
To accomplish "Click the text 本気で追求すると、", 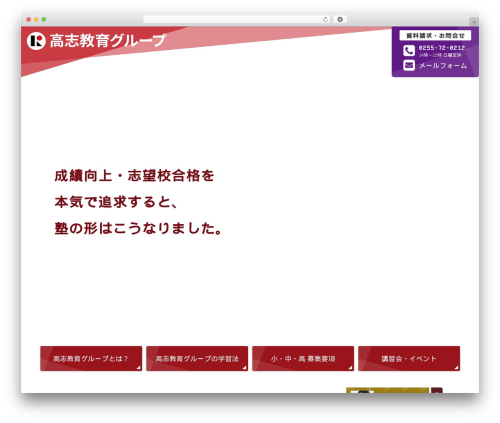I will [x=116, y=202].
